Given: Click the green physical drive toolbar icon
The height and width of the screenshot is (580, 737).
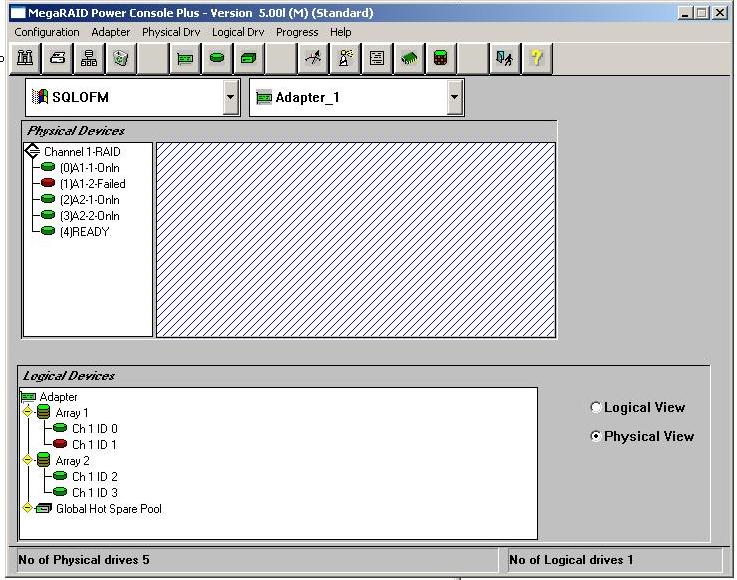Looking at the screenshot, I should click(x=217, y=58).
